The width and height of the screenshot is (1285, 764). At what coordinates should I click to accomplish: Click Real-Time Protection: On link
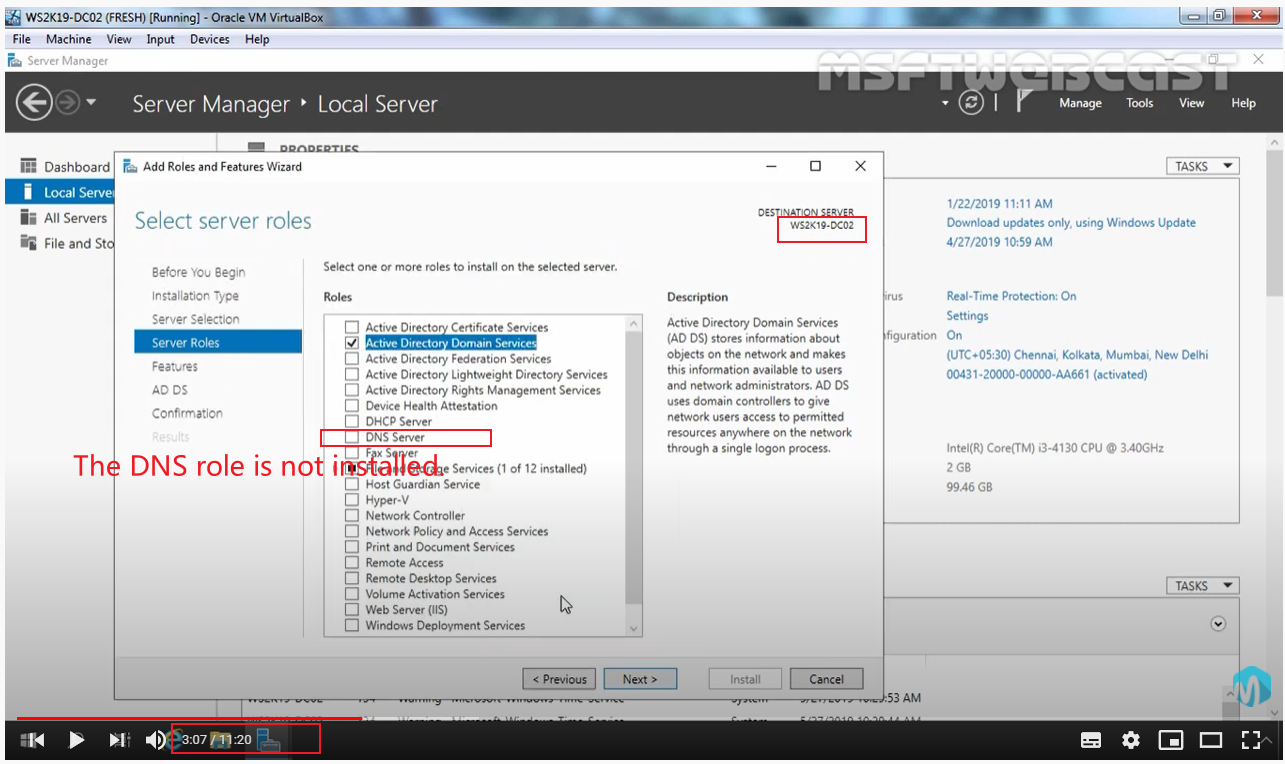click(1011, 296)
